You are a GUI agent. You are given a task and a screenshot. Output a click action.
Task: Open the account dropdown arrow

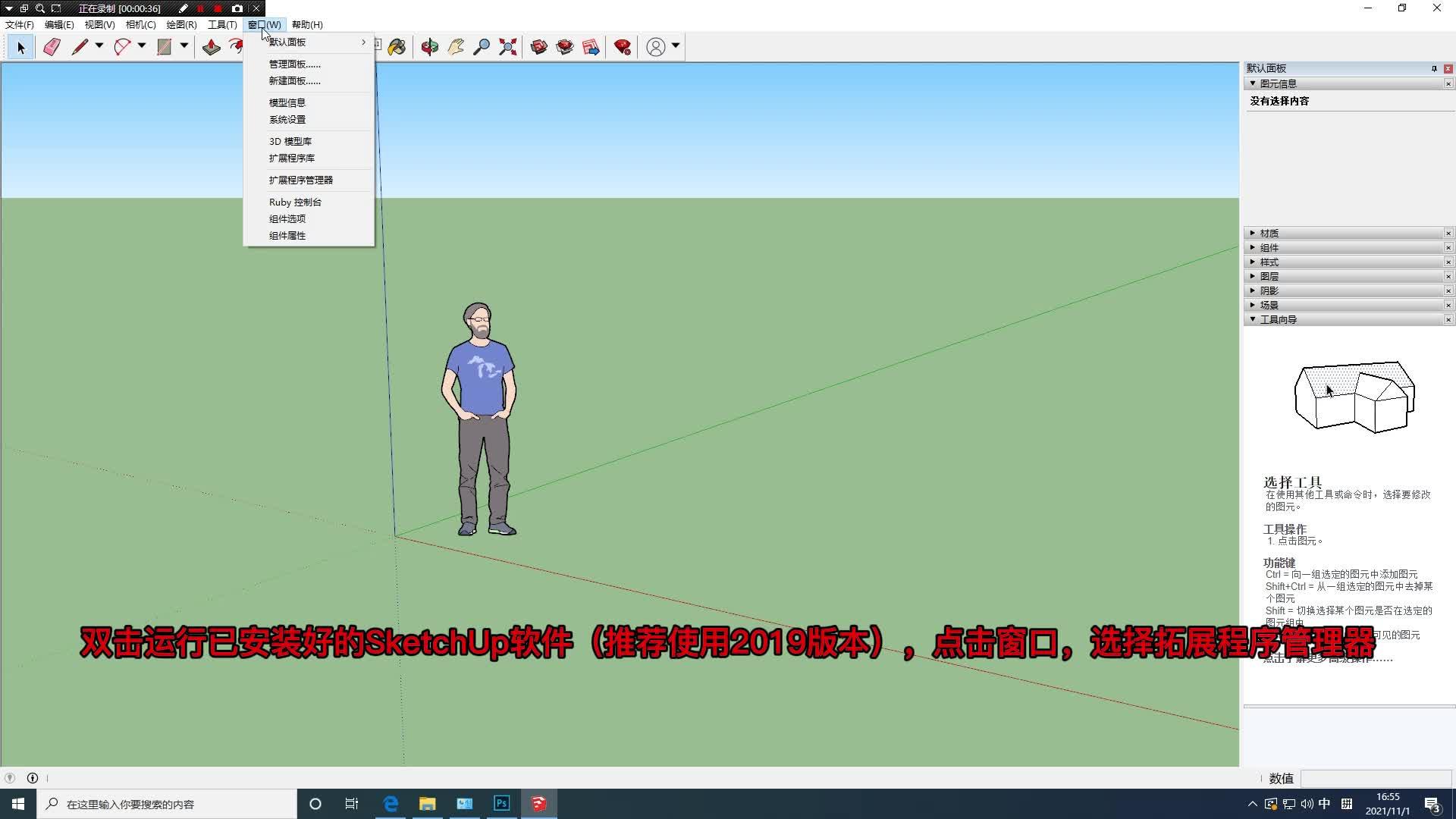point(676,46)
